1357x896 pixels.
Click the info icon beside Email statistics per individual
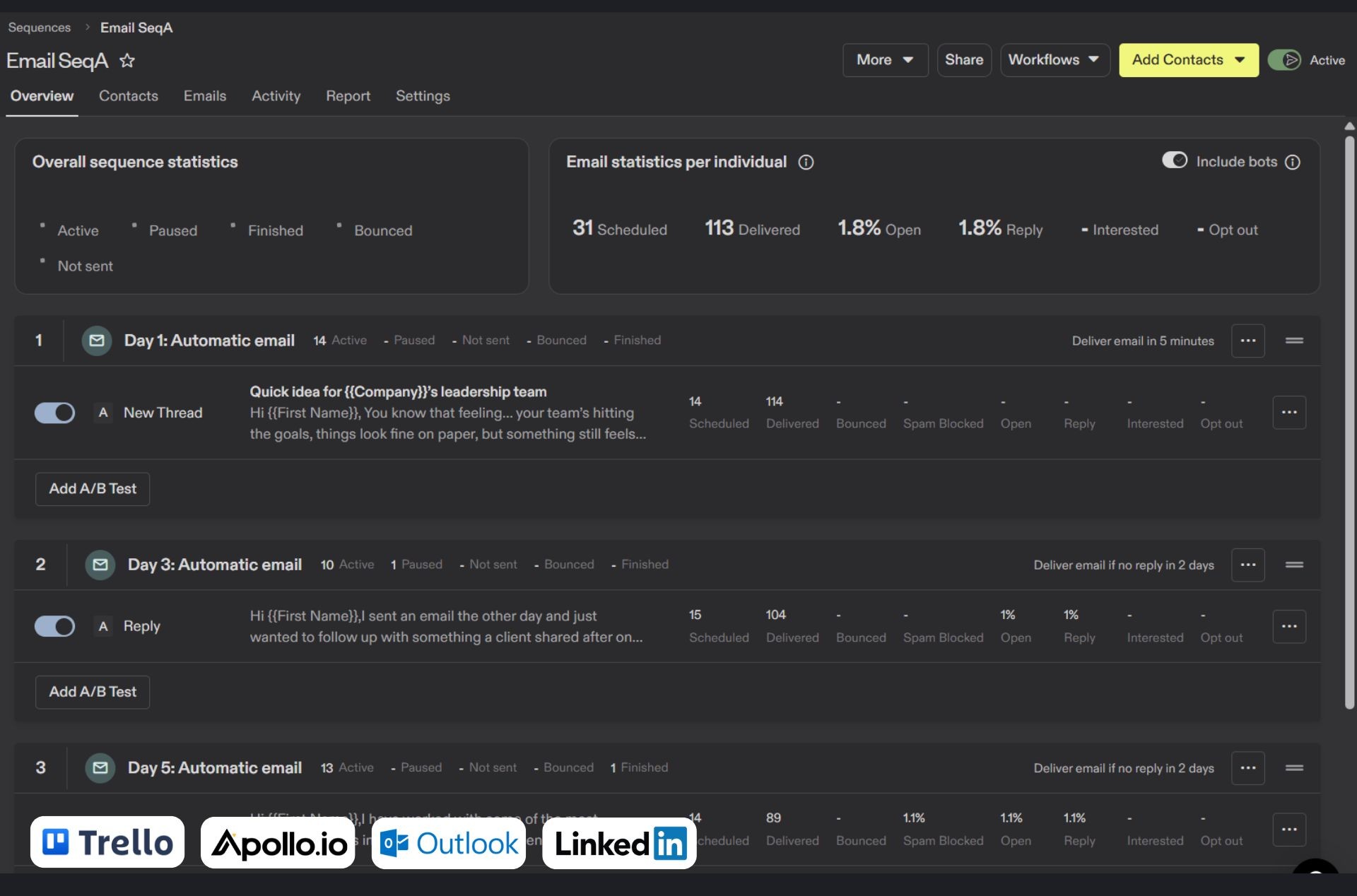(806, 163)
